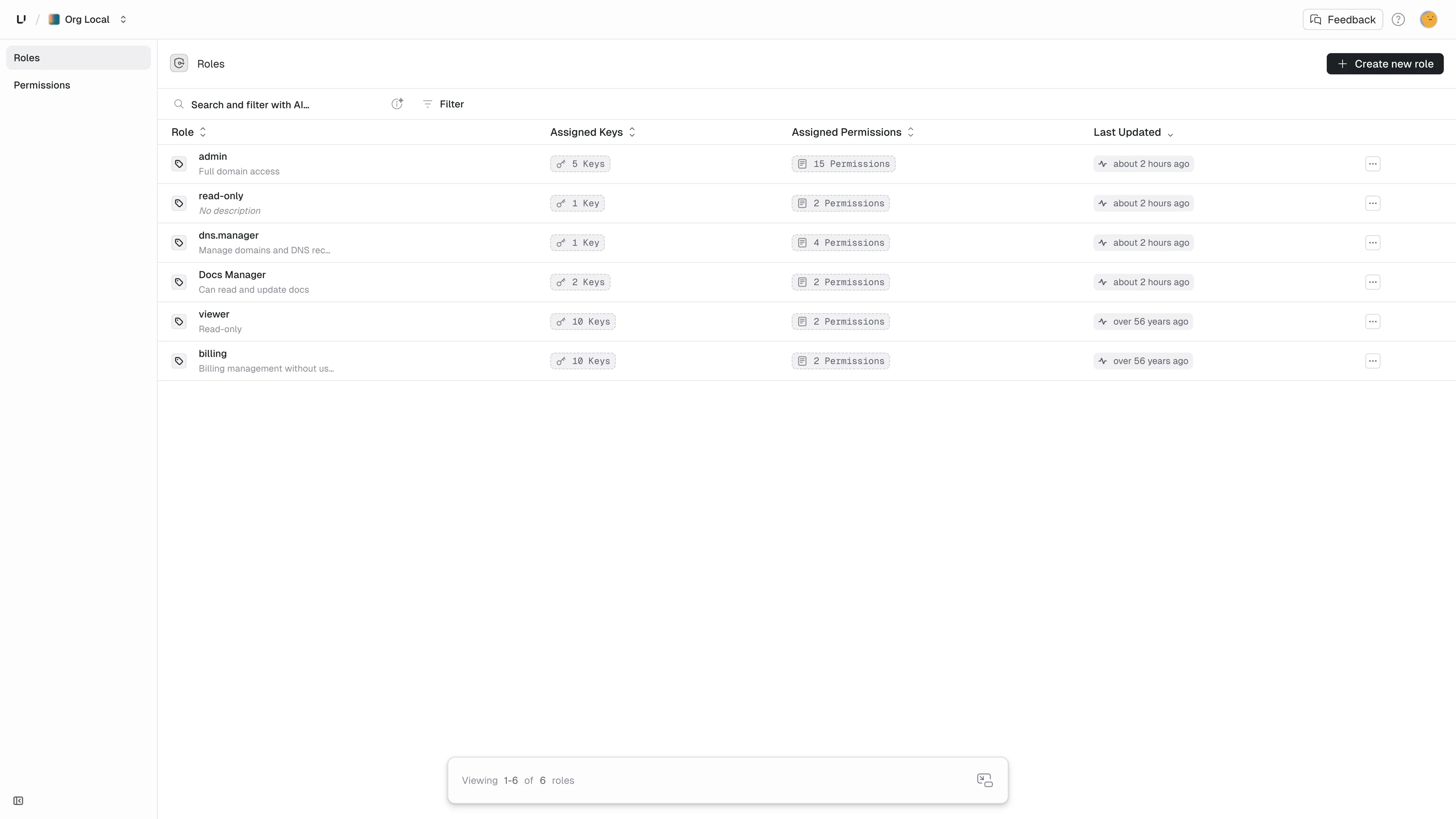Viewport: 1456px width, 819px height.
Task: Open actions menu for viewer role
Action: [x=1373, y=322]
